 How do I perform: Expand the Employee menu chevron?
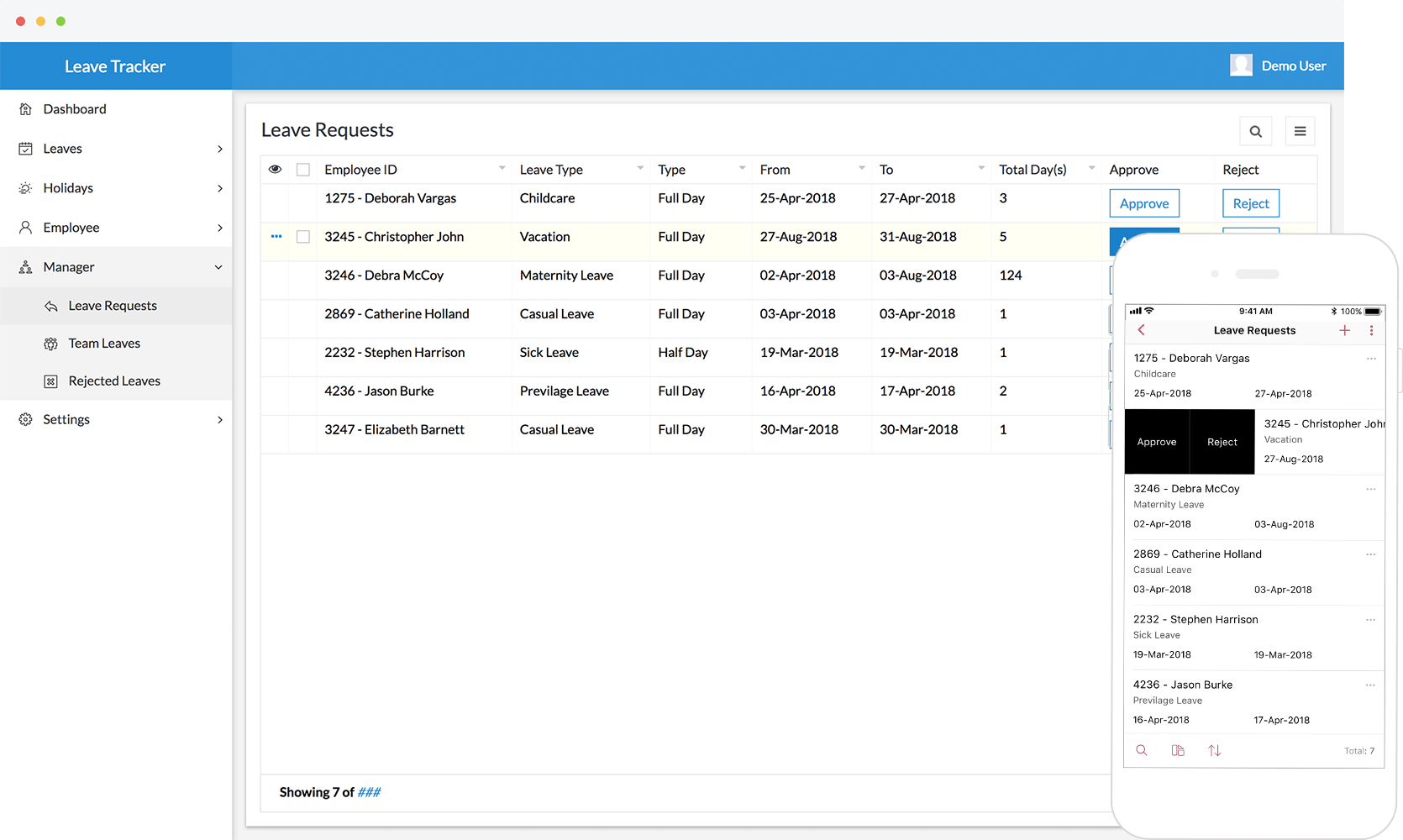point(220,228)
